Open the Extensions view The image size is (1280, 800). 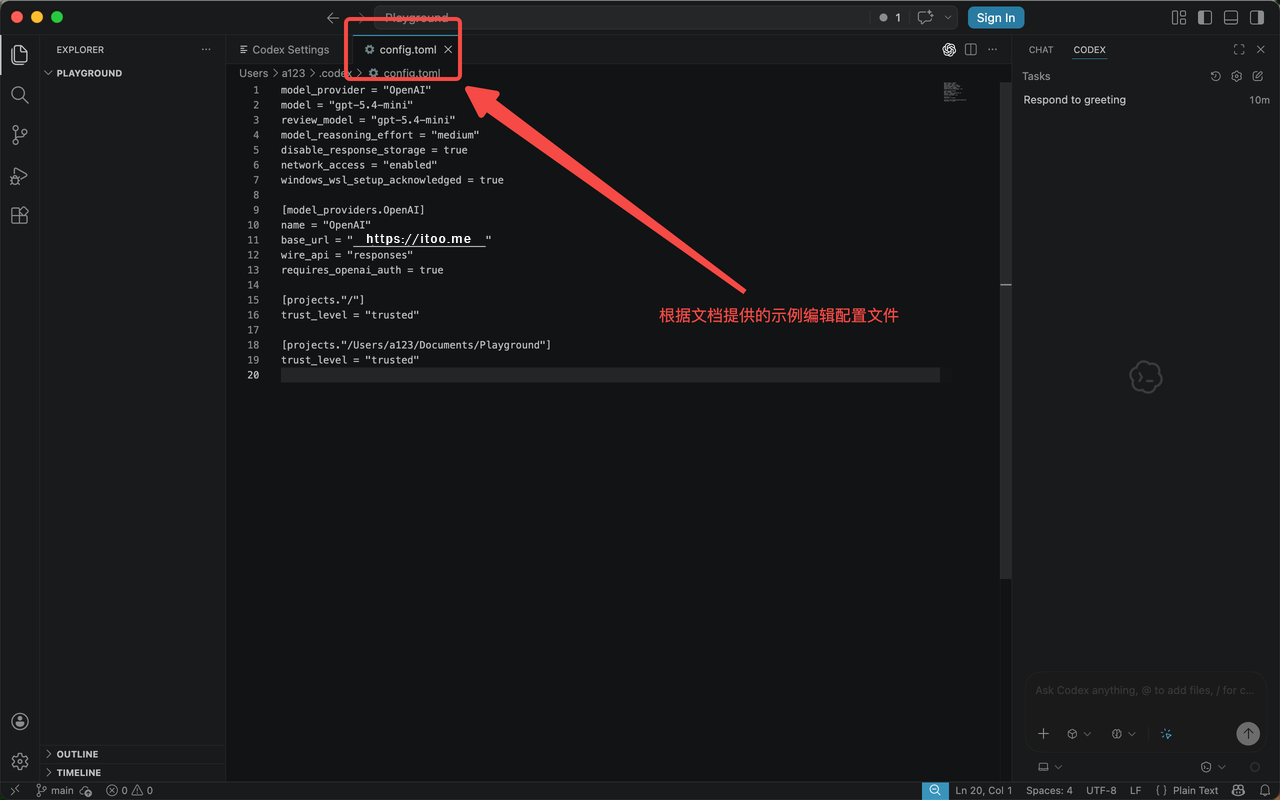tap(19, 215)
